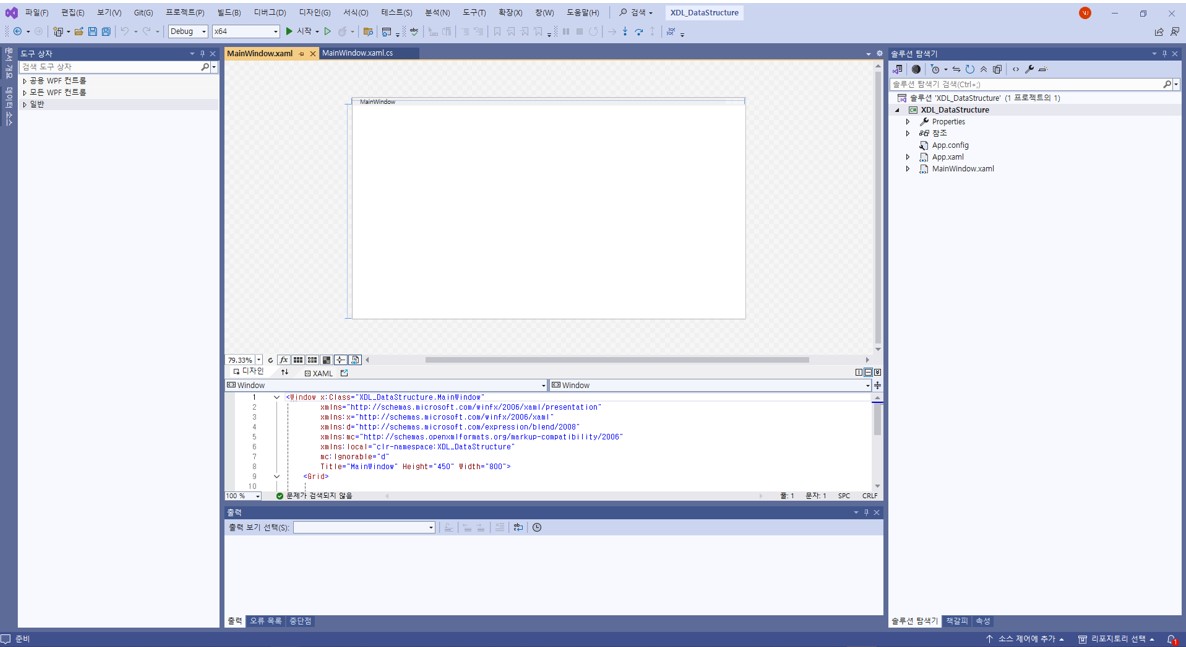Viewport: 1186px width, 647px height.
Task: Click Solution Explorer's wrench Properties icon
Action: point(1029,70)
